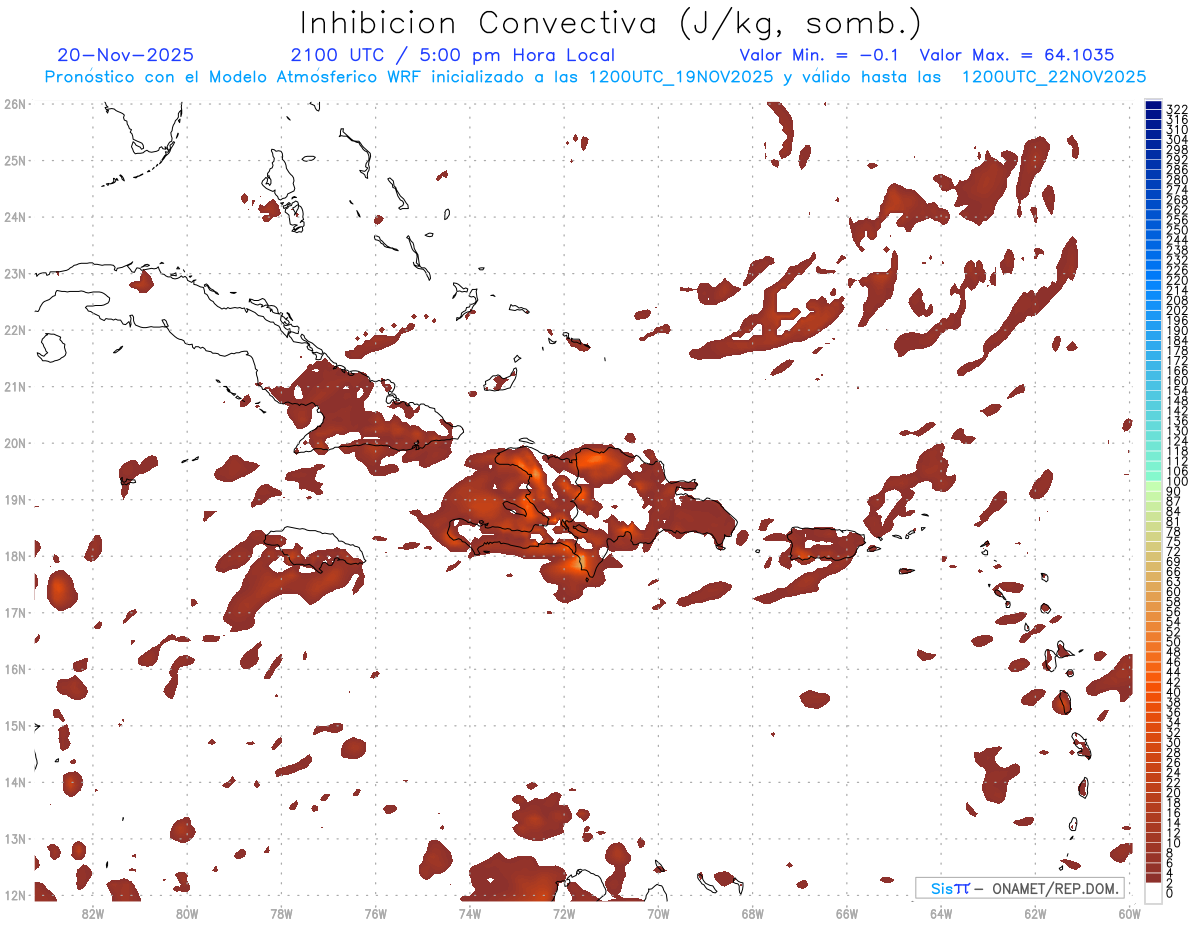The width and height of the screenshot is (1200, 927).
Task: Click the '2100 UTC / 5:00 pm Hora Local' label
Action: pyautogui.click(x=453, y=55)
